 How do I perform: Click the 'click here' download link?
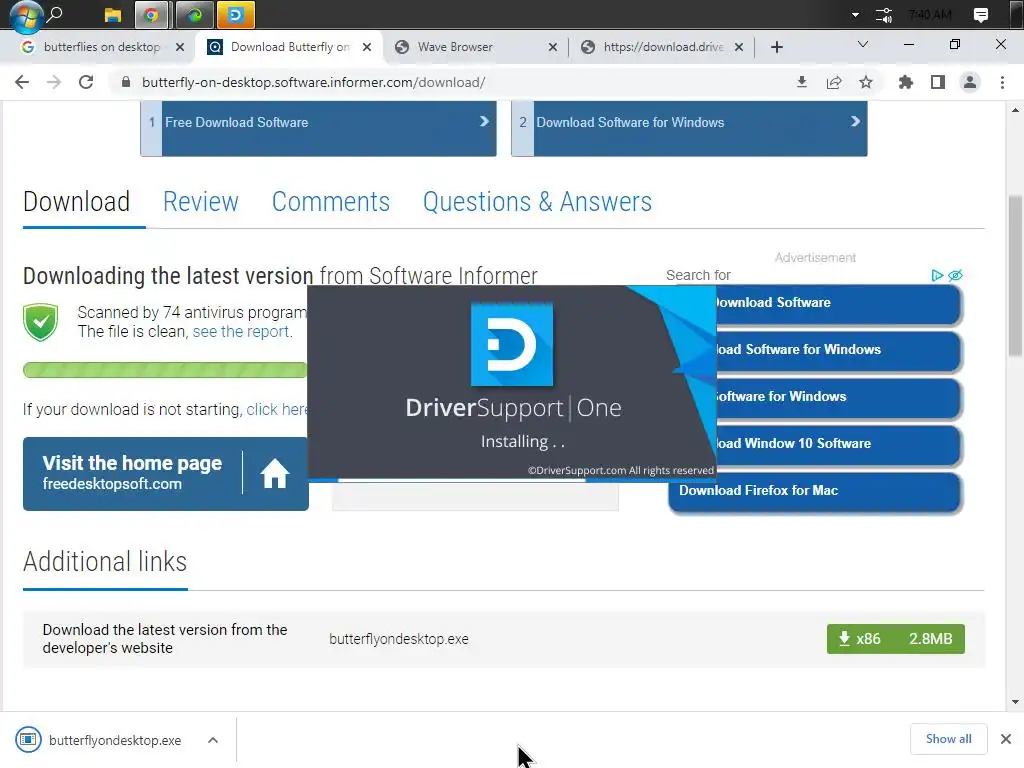277,409
